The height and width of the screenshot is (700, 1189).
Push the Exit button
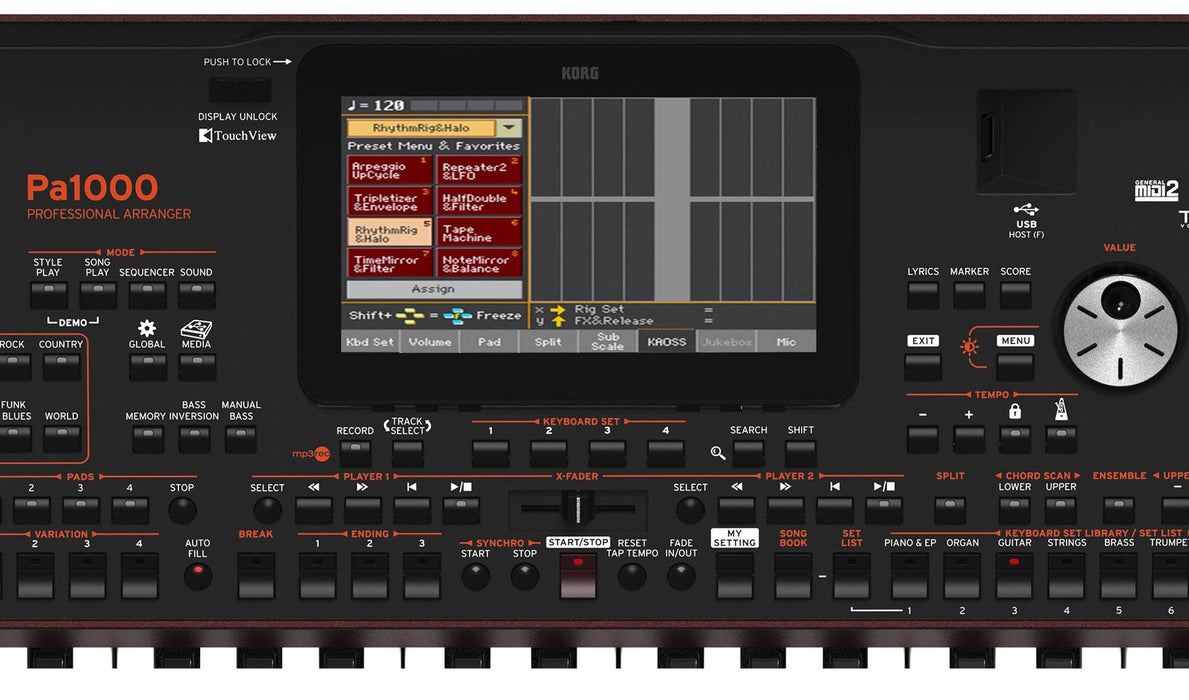click(923, 366)
